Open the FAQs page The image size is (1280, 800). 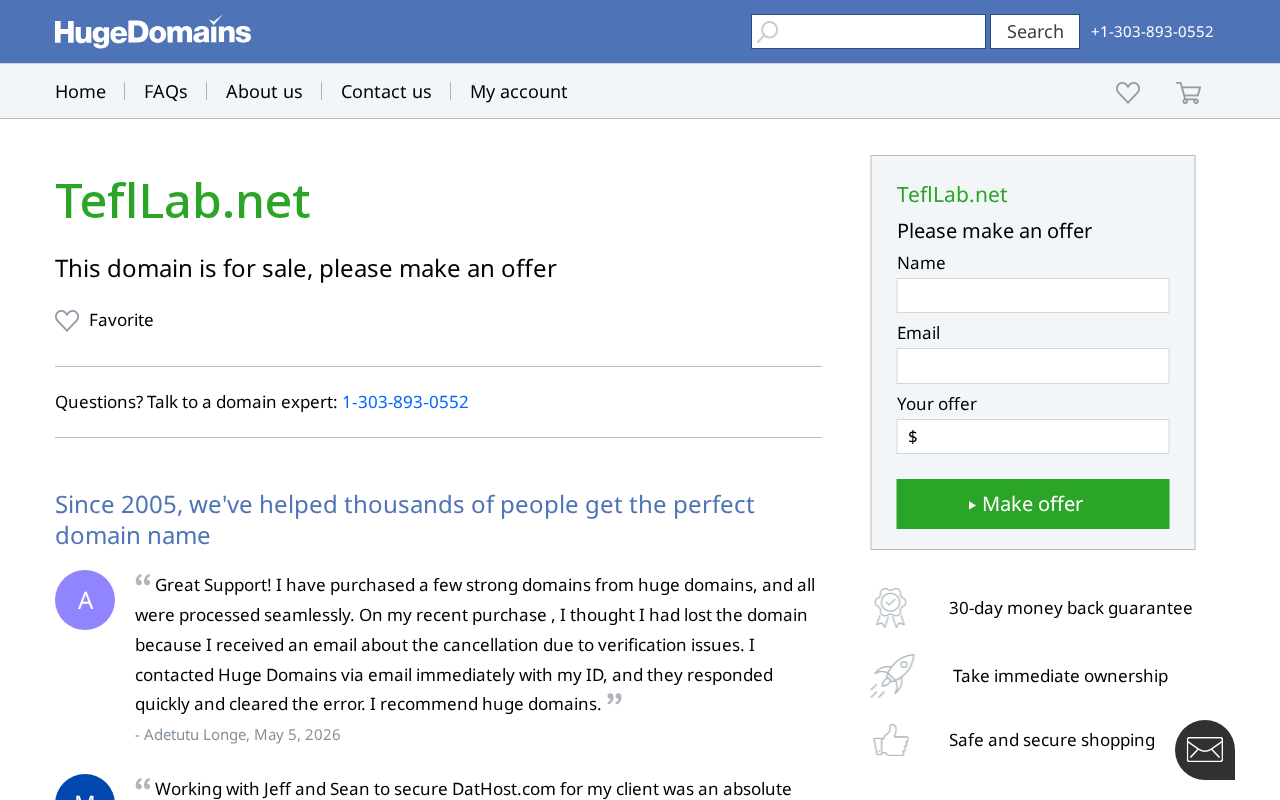point(166,91)
